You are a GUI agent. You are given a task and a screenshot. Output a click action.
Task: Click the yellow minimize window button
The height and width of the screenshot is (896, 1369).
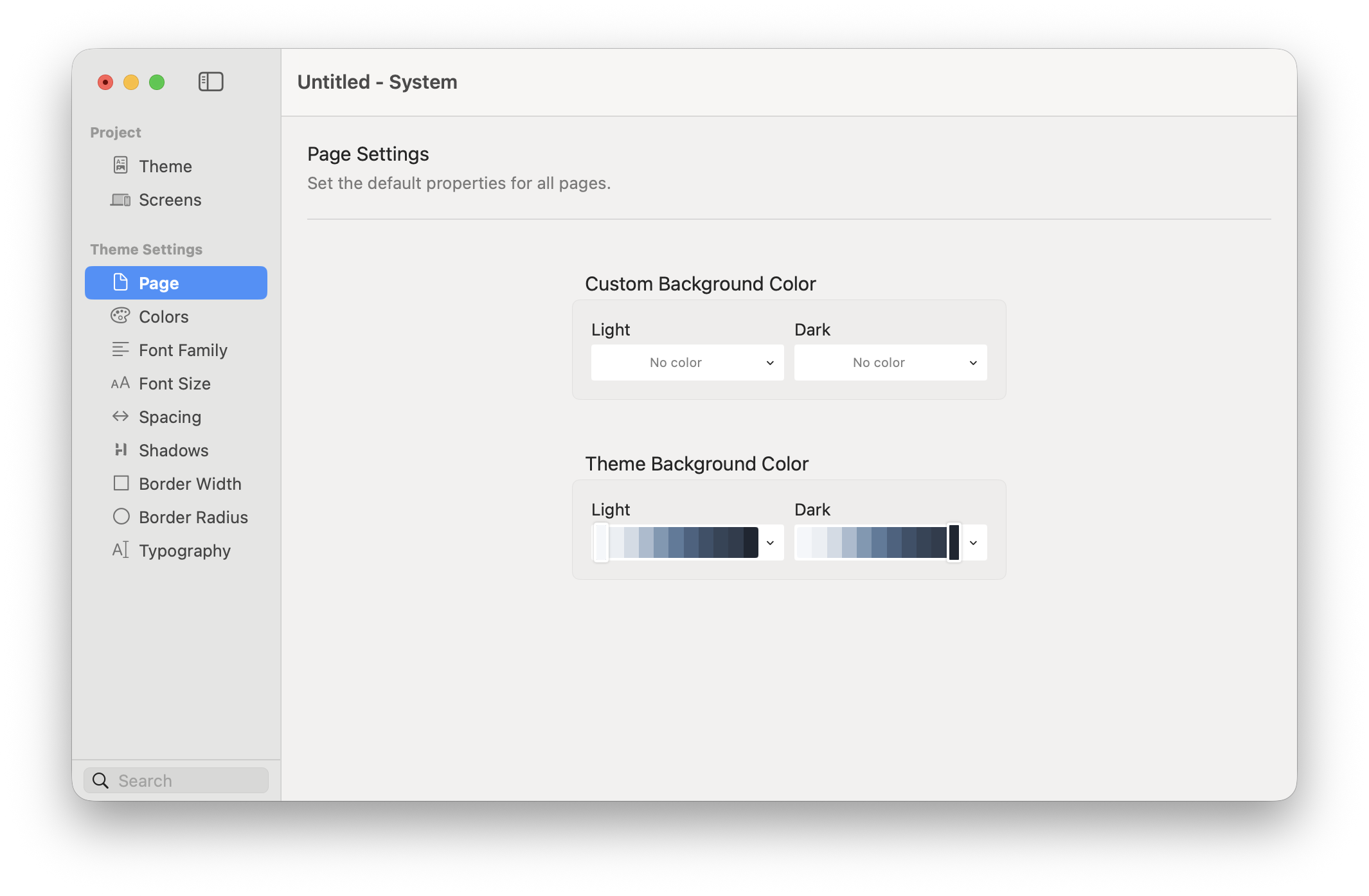pos(131,82)
